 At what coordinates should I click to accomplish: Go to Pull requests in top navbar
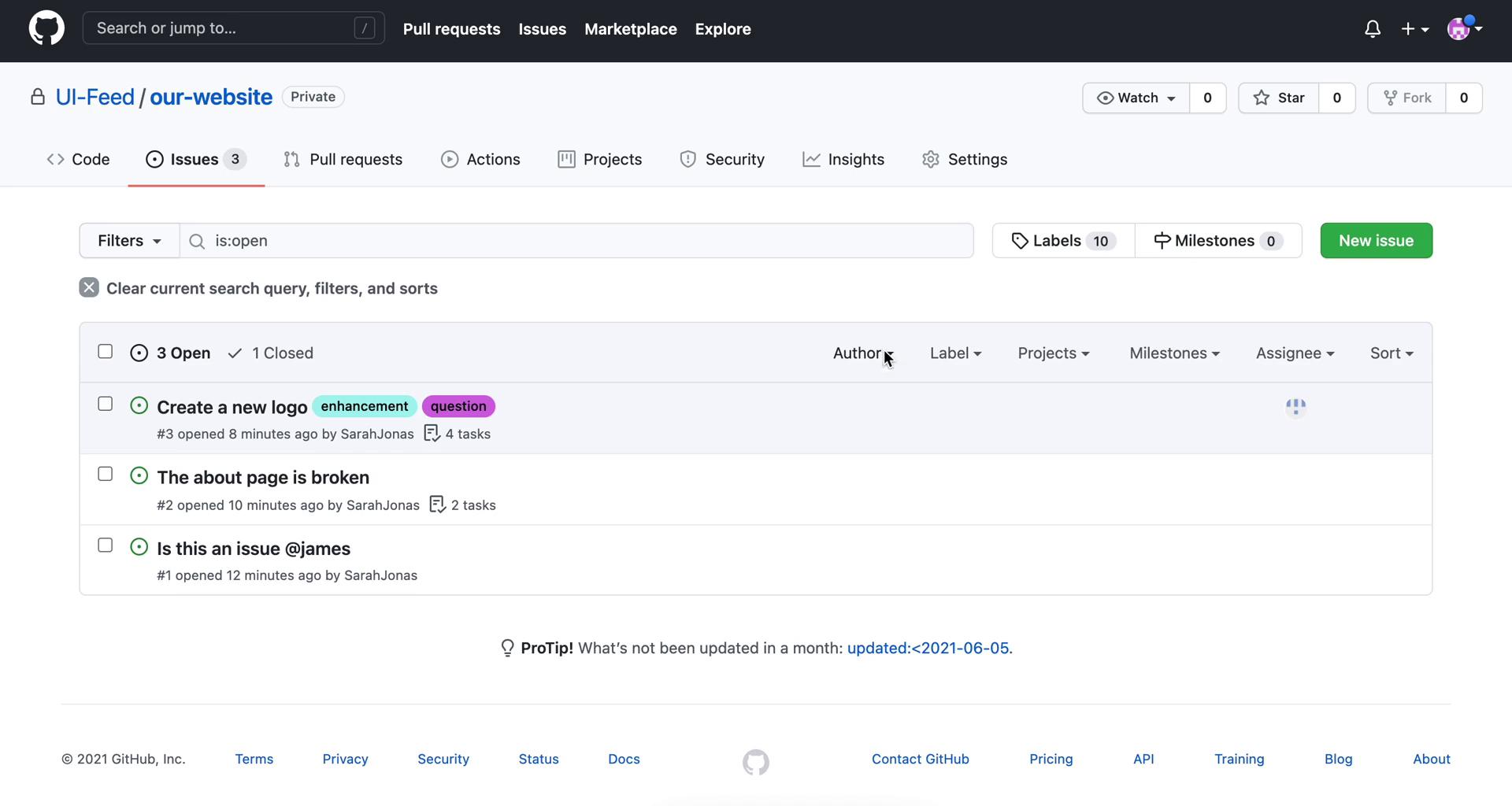(x=452, y=29)
